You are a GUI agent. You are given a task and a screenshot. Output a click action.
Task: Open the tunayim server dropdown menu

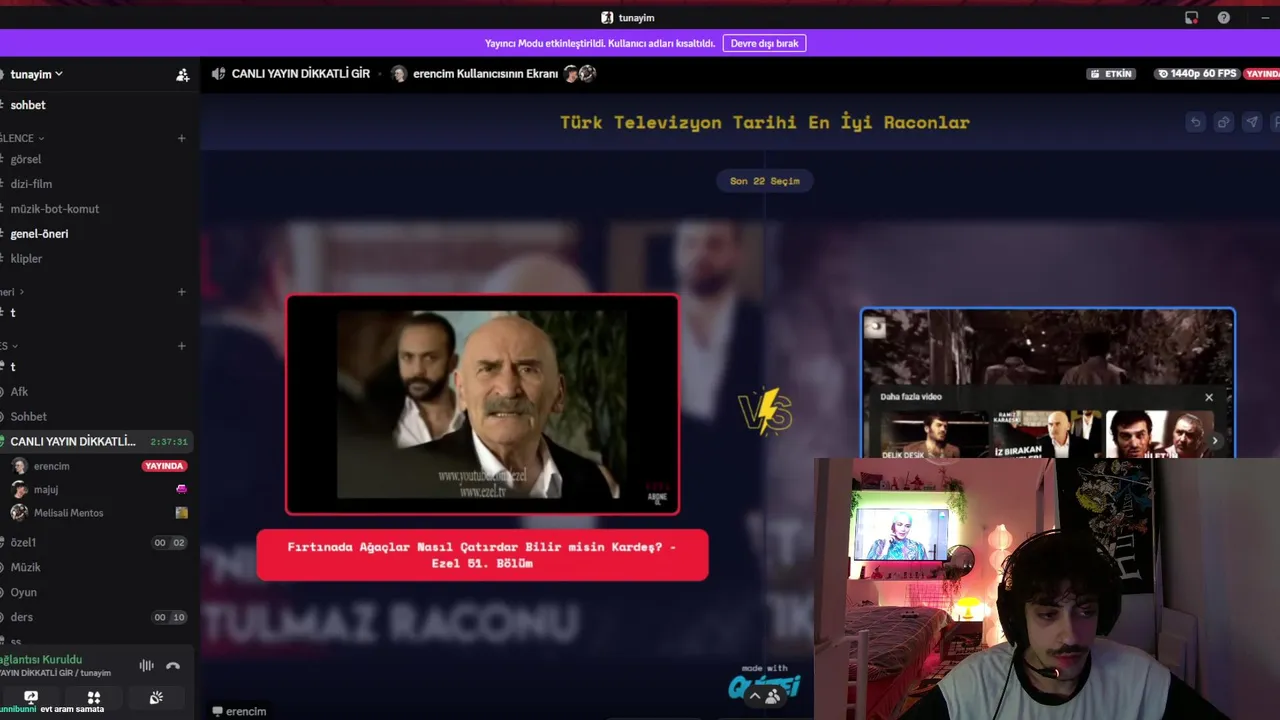(x=37, y=74)
